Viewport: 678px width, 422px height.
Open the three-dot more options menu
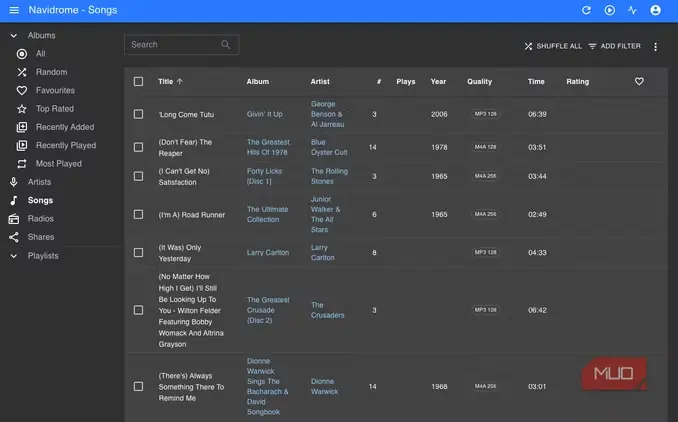pyautogui.click(x=655, y=47)
